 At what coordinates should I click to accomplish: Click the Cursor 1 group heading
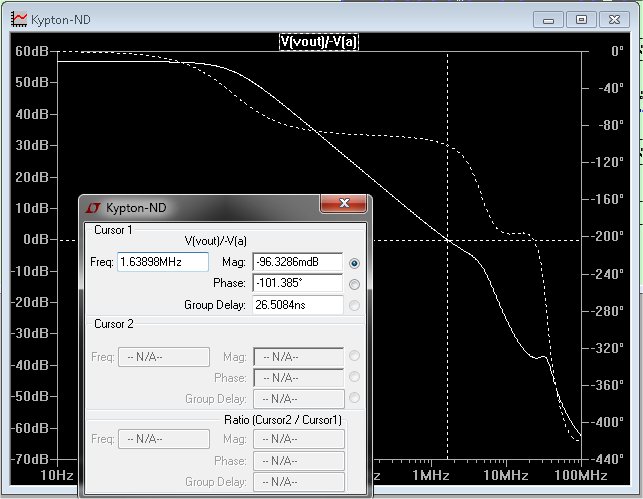pos(113,230)
